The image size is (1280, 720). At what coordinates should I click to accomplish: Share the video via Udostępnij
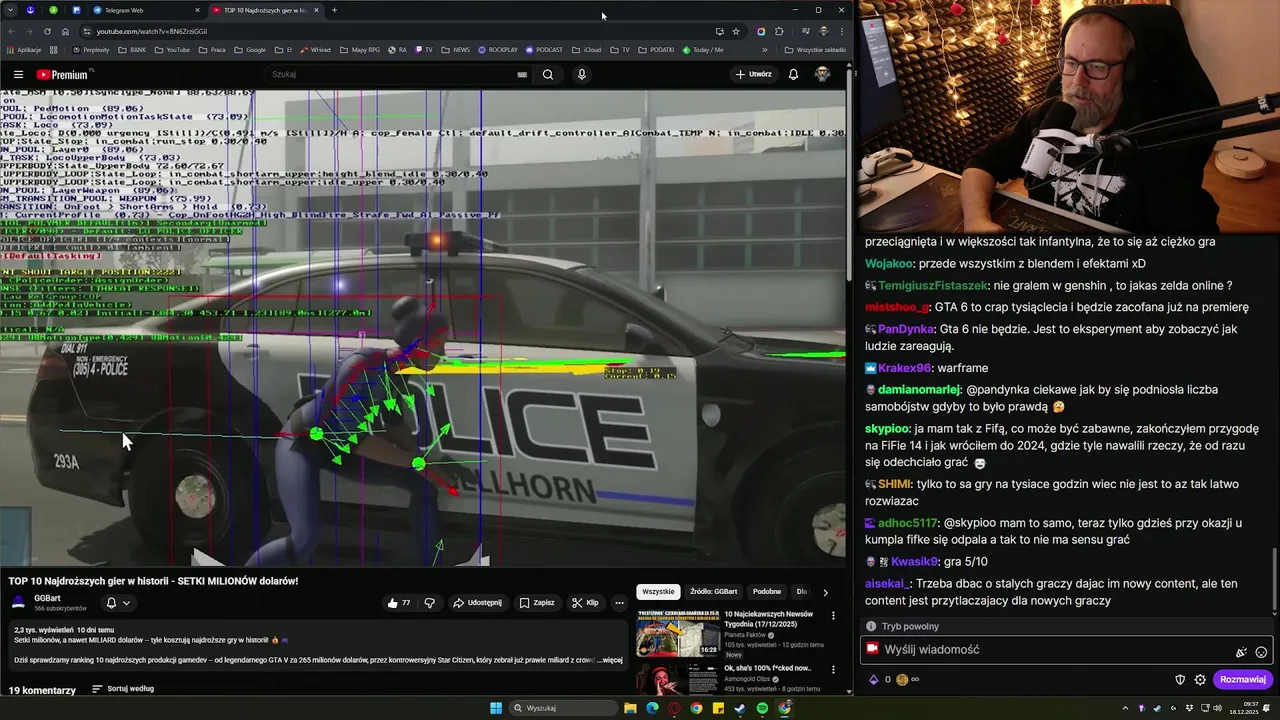[477, 603]
